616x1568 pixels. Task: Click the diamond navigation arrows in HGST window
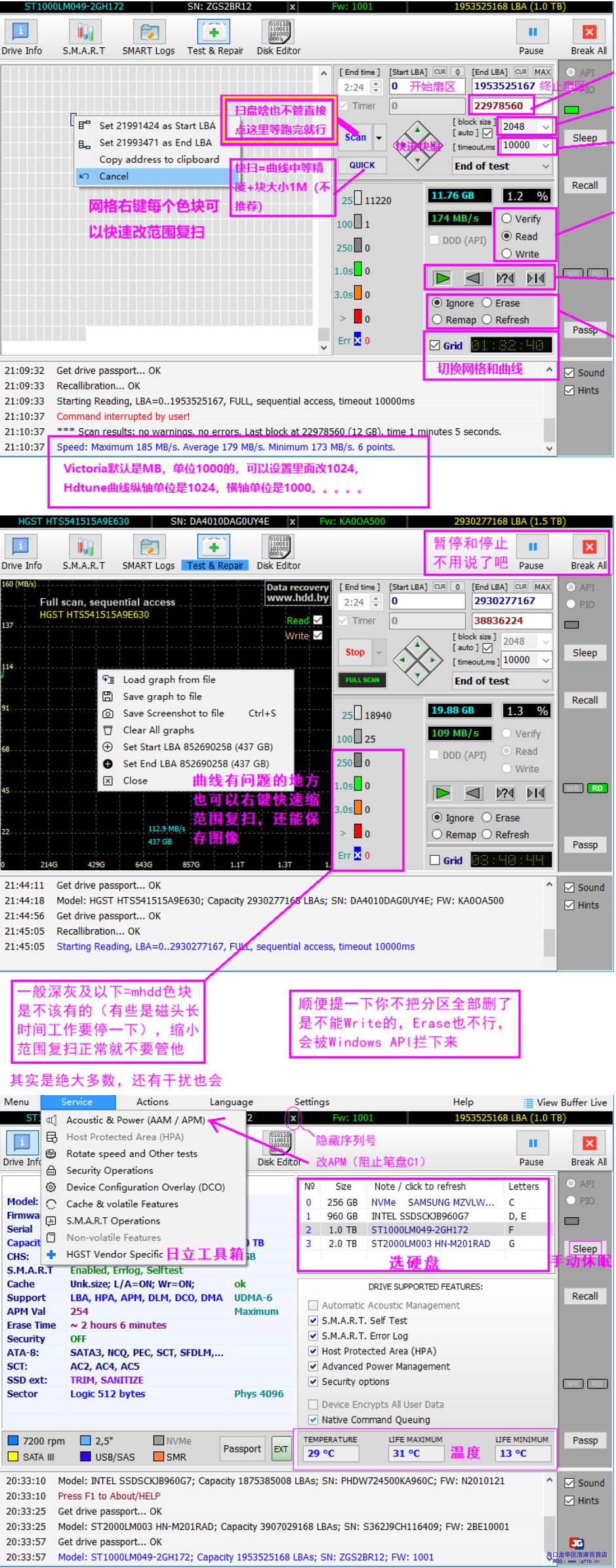click(x=417, y=660)
